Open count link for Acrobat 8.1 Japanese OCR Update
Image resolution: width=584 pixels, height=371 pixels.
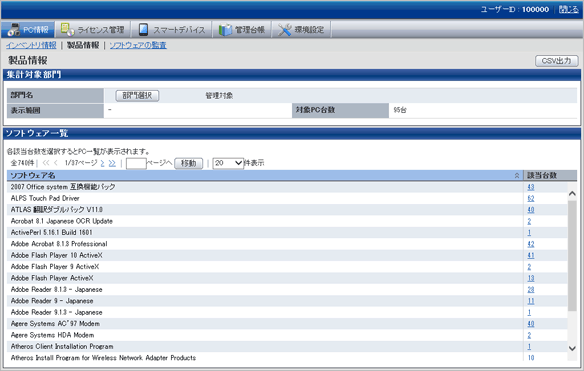pyautogui.click(x=529, y=221)
